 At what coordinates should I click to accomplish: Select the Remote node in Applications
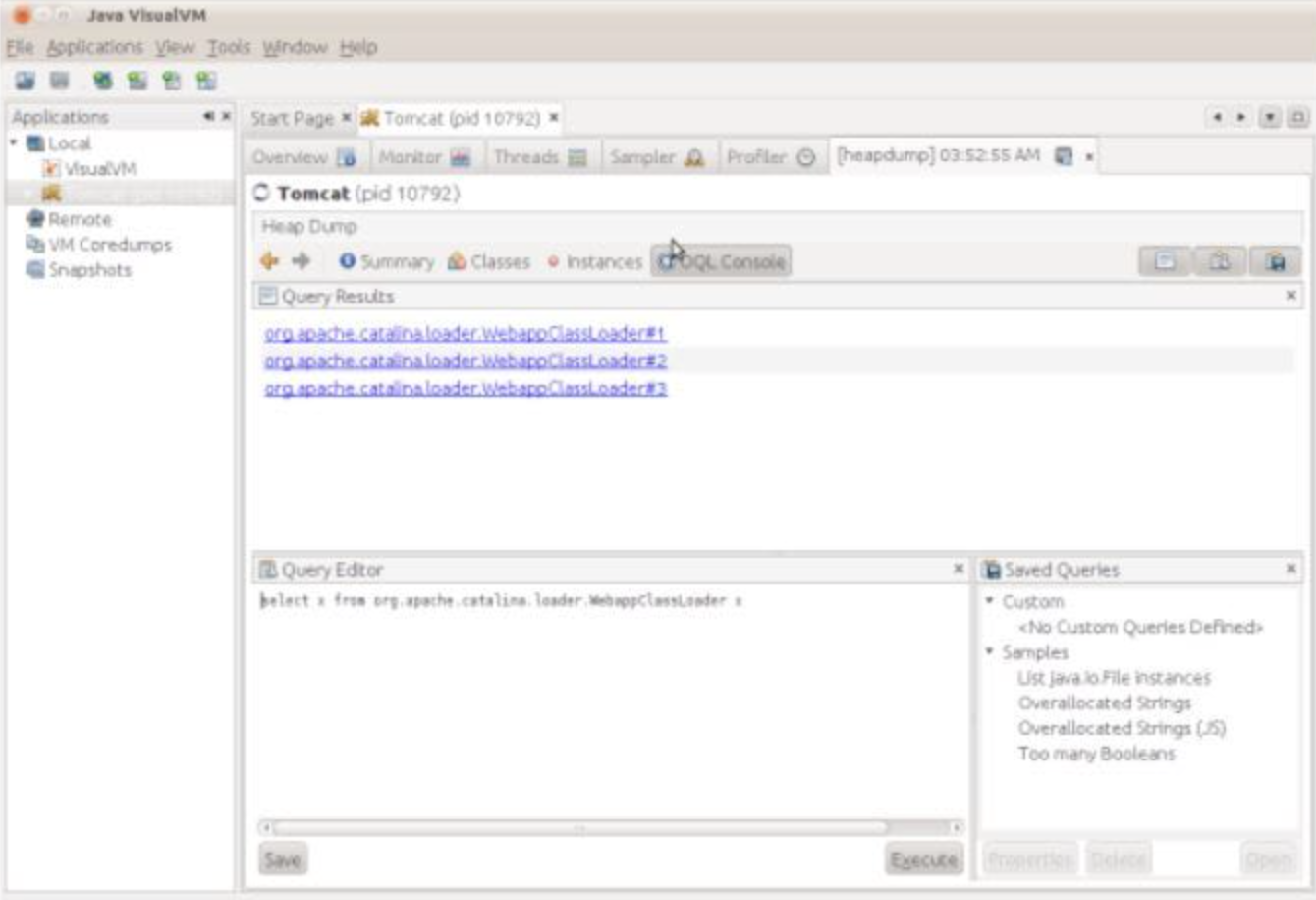[x=80, y=219]
